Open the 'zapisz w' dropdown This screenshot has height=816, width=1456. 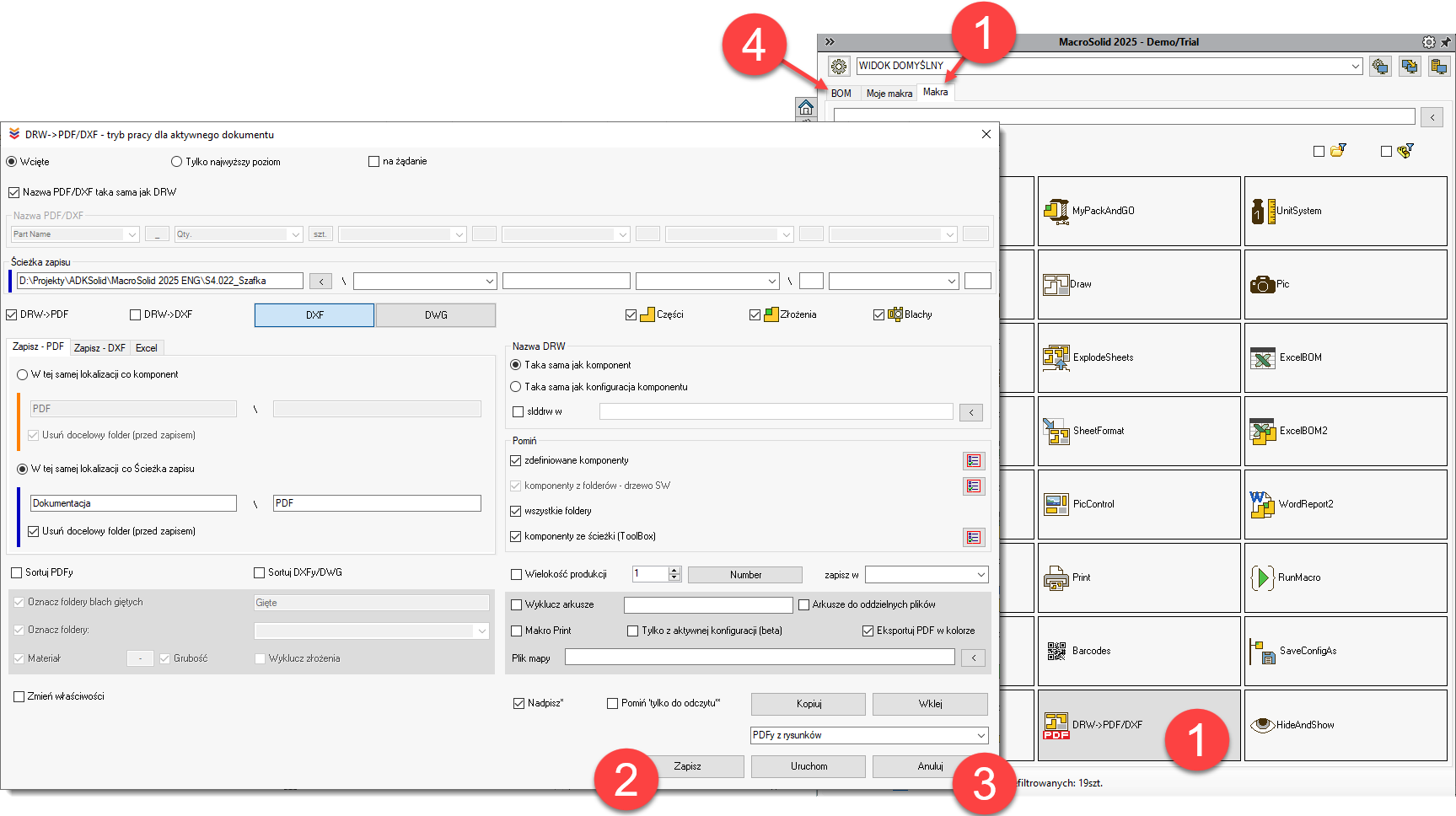[x=927, y=575]
